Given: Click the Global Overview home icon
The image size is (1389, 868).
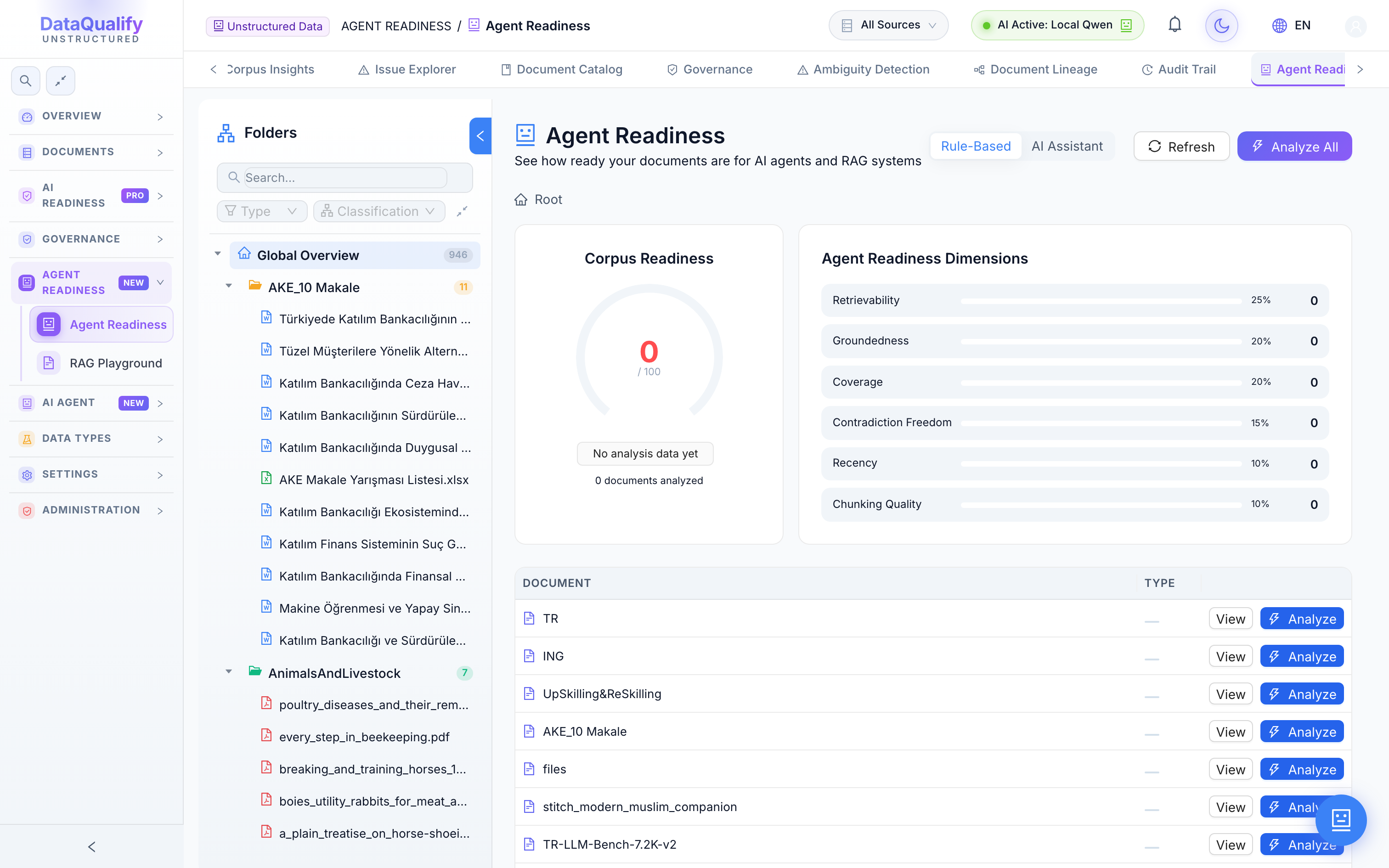Looking at the screenshot, I should click(244, 254).
